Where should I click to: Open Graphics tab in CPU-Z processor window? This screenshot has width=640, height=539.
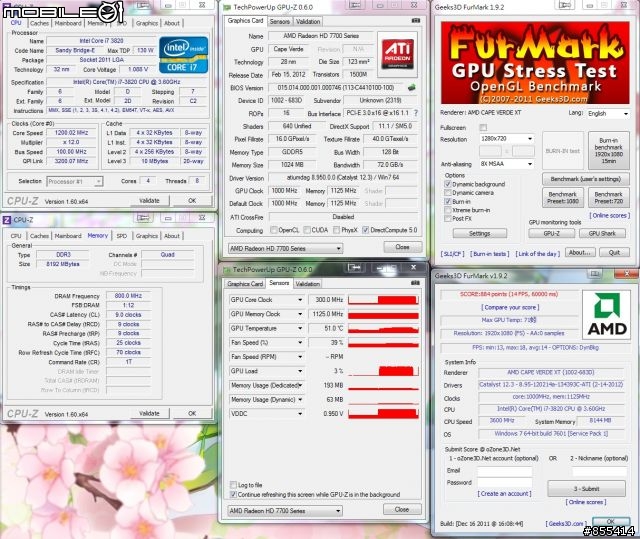(x=147, y=23)
